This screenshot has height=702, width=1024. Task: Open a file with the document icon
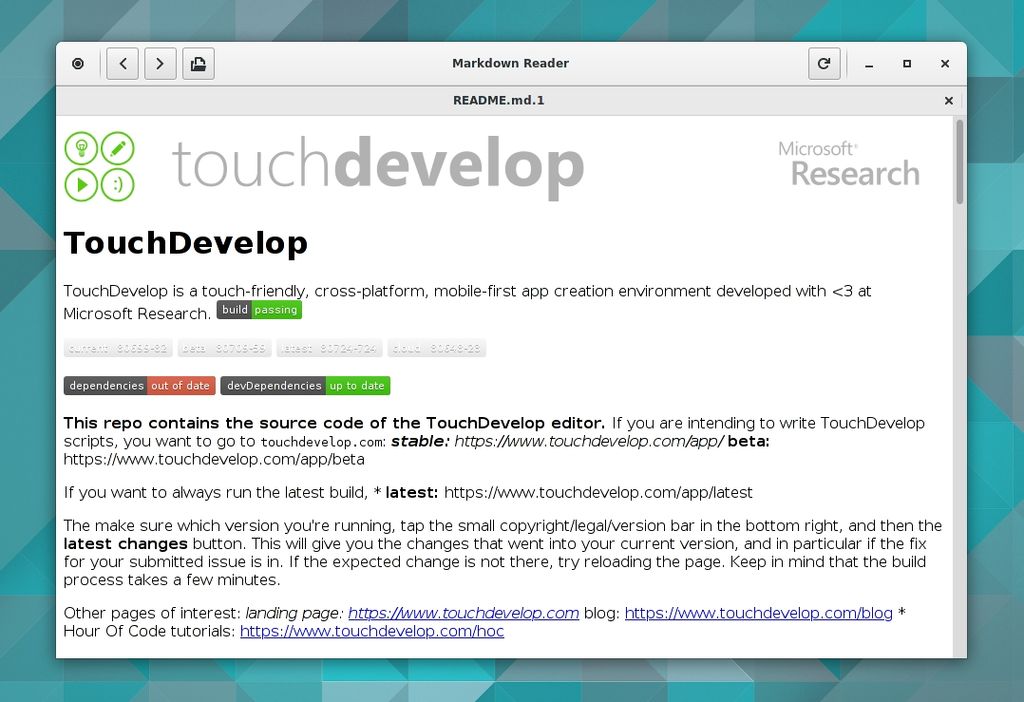(198, 63)
